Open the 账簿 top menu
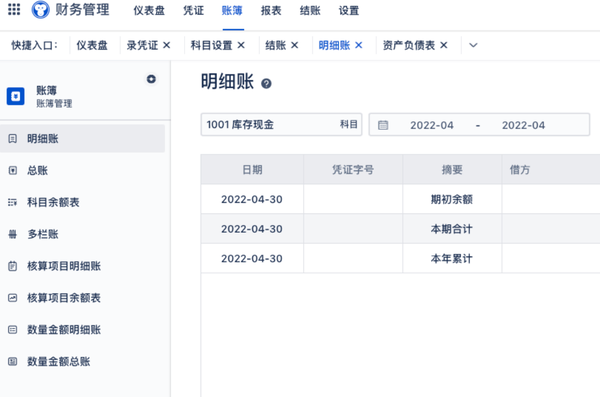This screenshot has width=600, height=397. tap(232, 10)
